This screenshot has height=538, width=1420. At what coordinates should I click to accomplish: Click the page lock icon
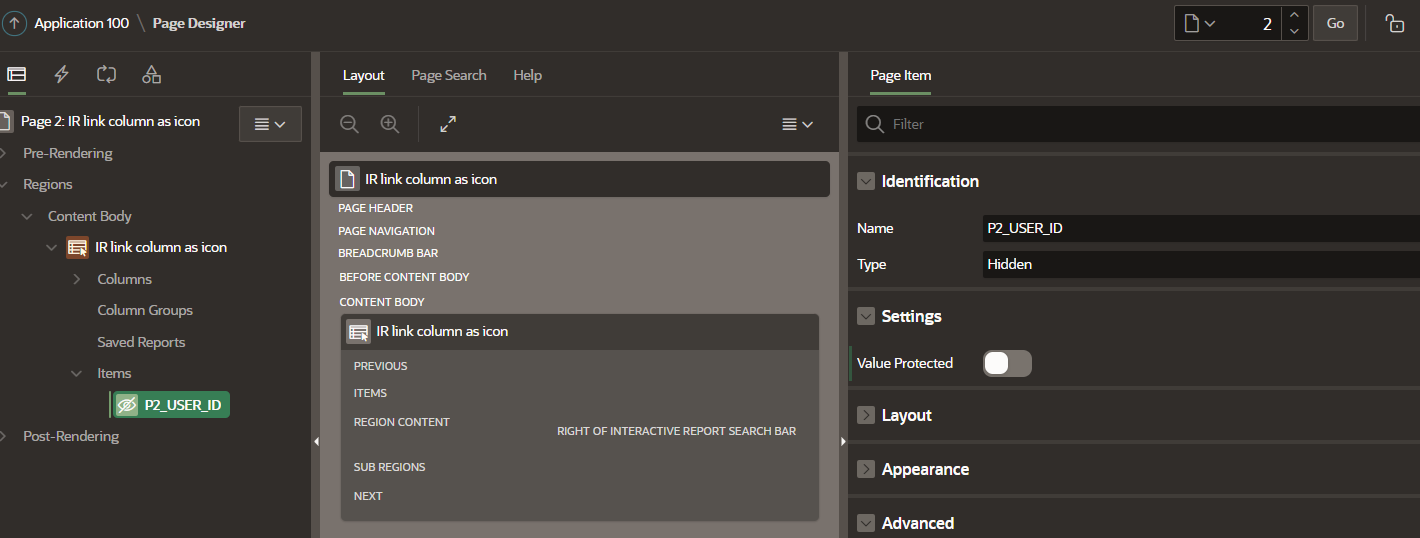tap(1394, 23)
